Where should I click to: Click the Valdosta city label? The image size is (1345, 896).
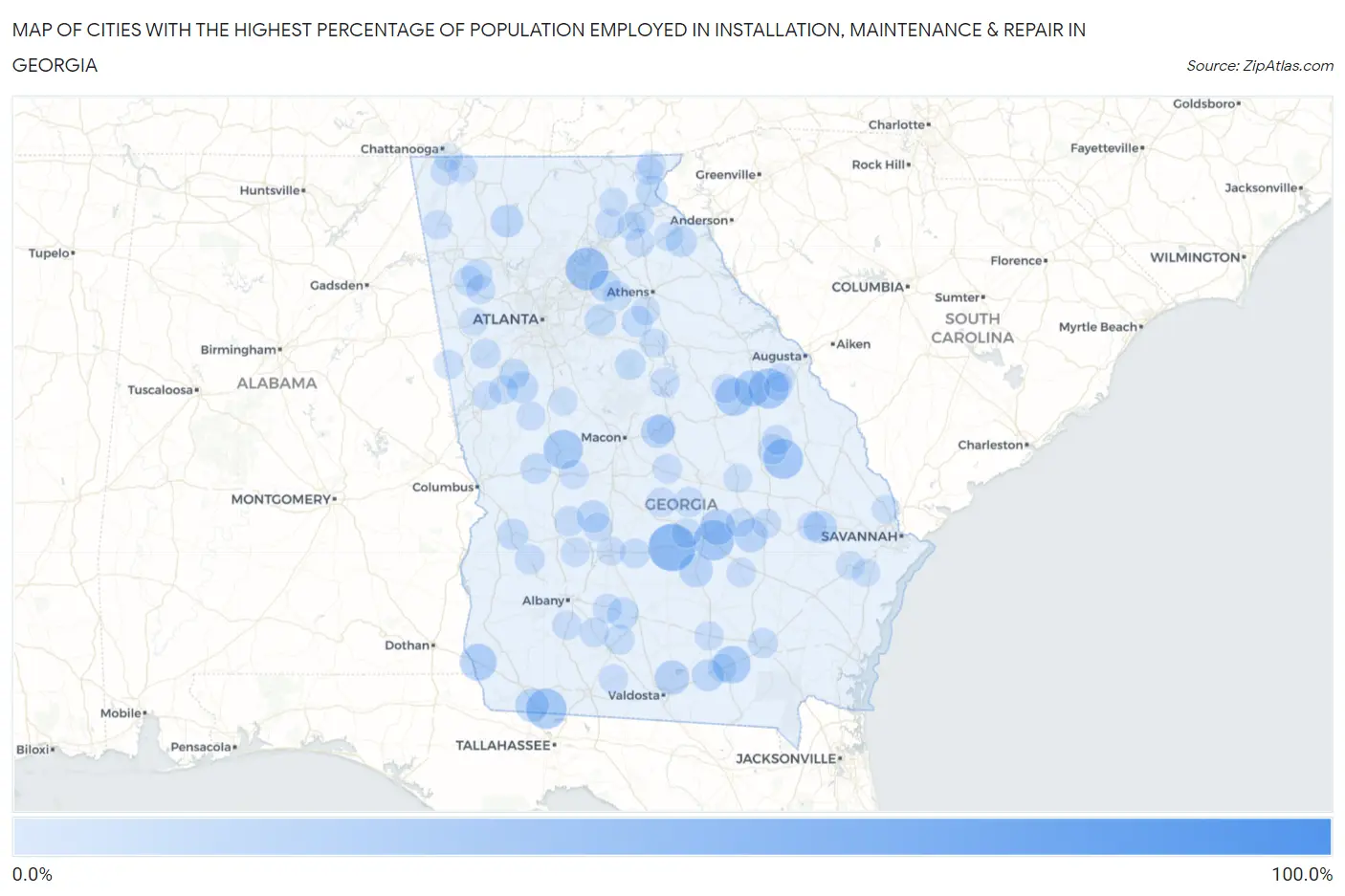point(634,696)
